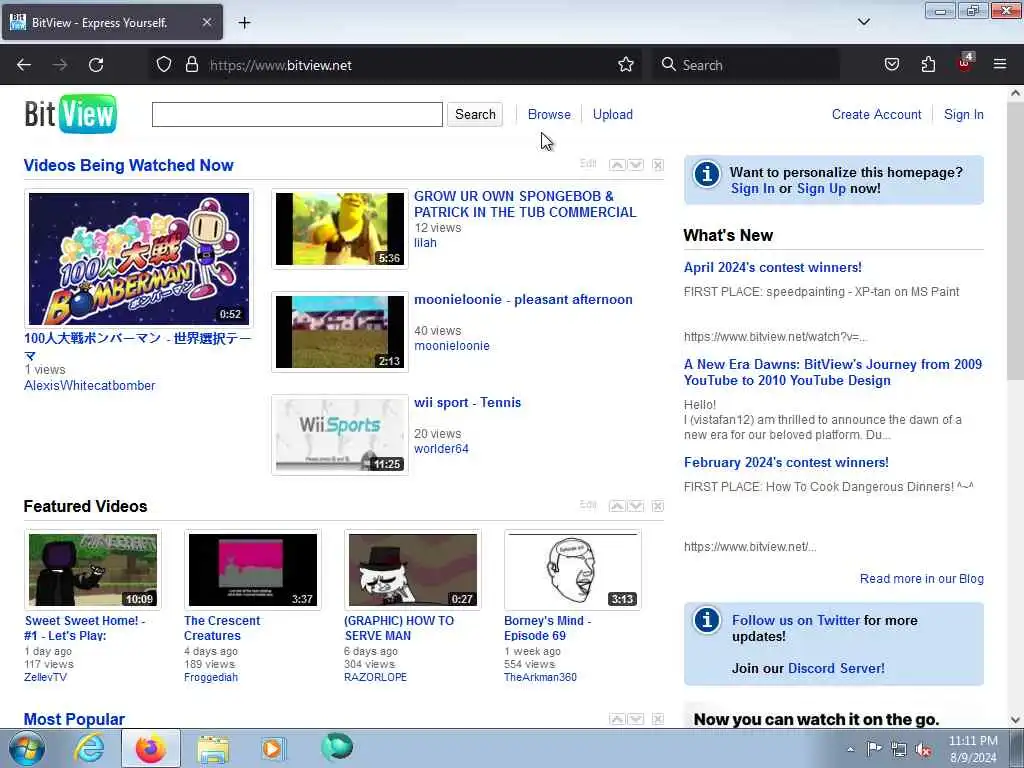Click the padlock site security icon

coord(191,65)
